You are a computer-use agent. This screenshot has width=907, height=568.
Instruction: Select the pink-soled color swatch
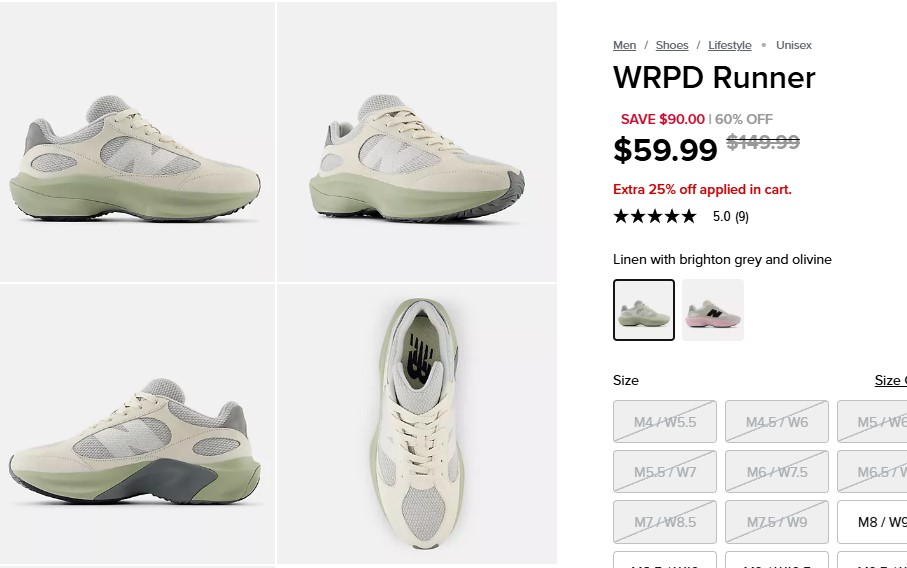(x=713, y=310)
